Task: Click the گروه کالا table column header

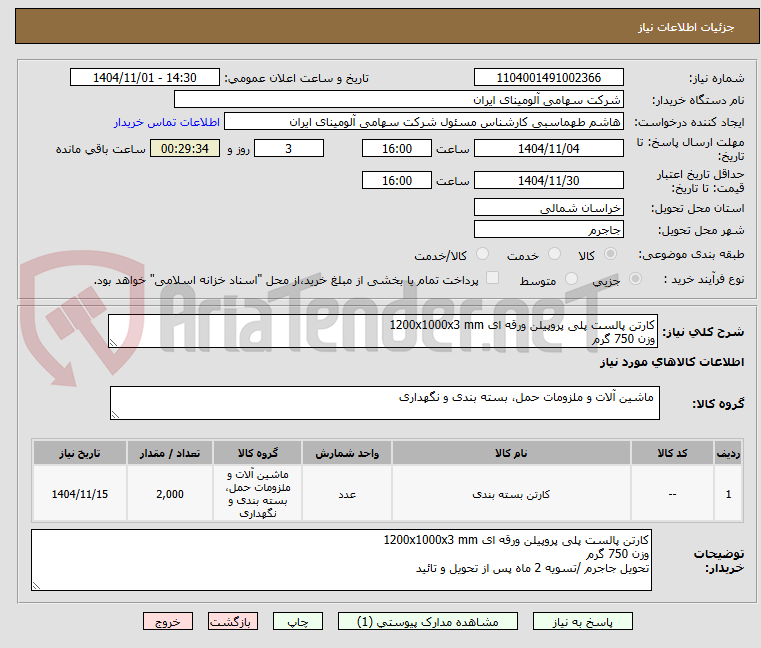Action: [x=258, y=453]
